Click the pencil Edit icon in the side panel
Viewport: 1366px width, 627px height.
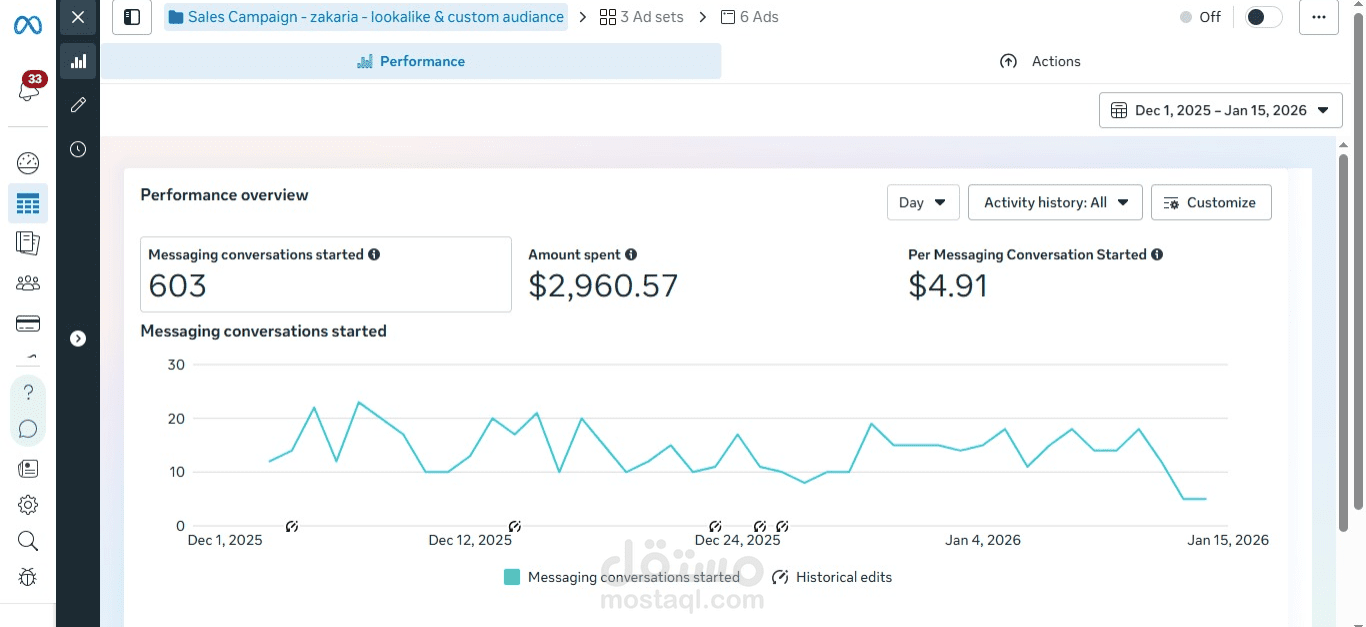tap(78, 105)
